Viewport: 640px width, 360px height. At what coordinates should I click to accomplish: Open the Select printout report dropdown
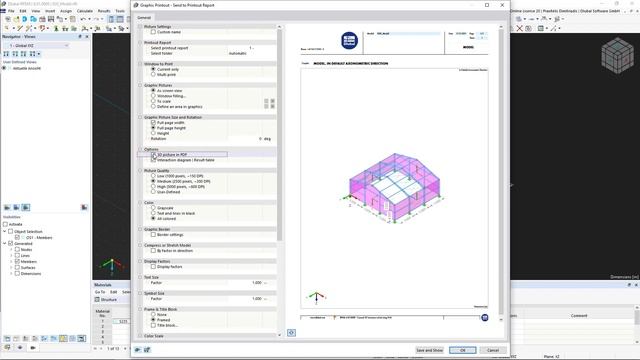coord(251,48)
